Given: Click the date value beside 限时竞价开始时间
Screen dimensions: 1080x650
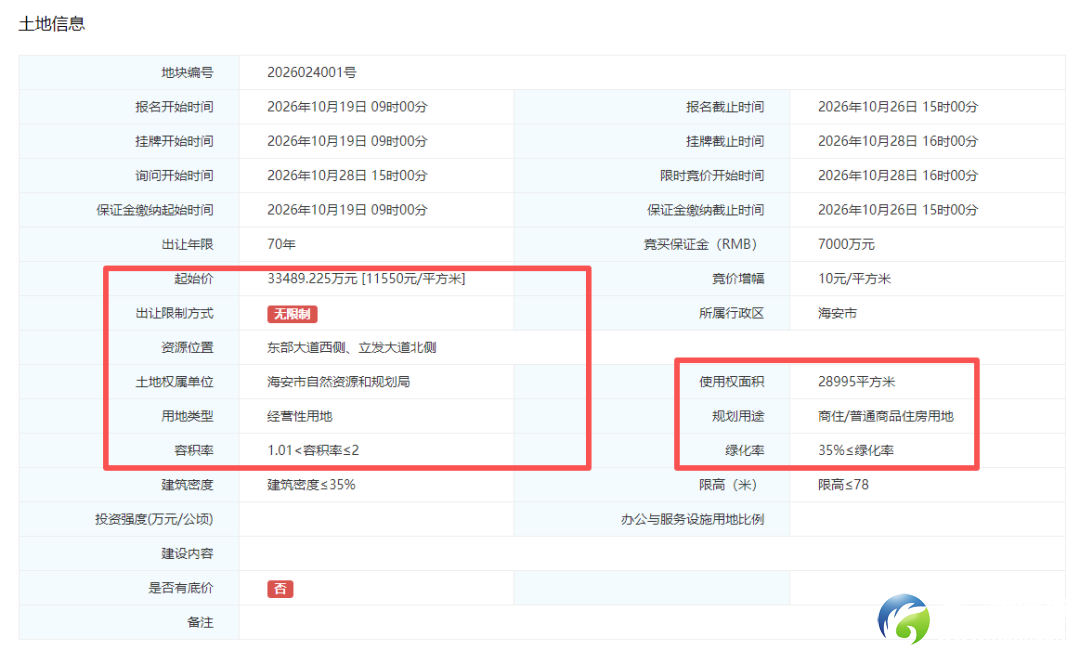Looking at the screenshot, I should pos(898,176).
